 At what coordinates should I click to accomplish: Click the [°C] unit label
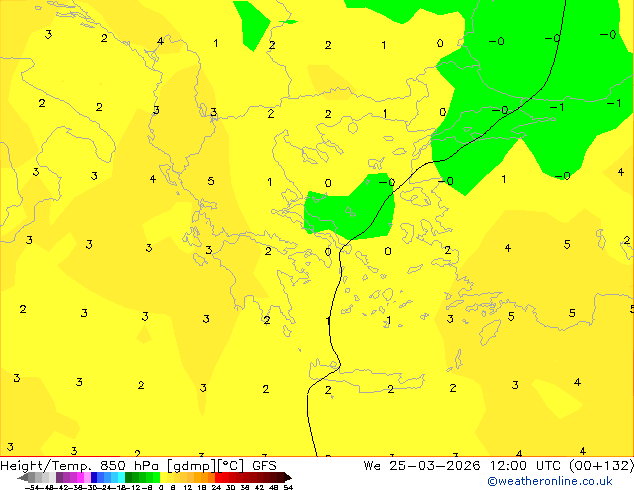(x=230, y=466)
